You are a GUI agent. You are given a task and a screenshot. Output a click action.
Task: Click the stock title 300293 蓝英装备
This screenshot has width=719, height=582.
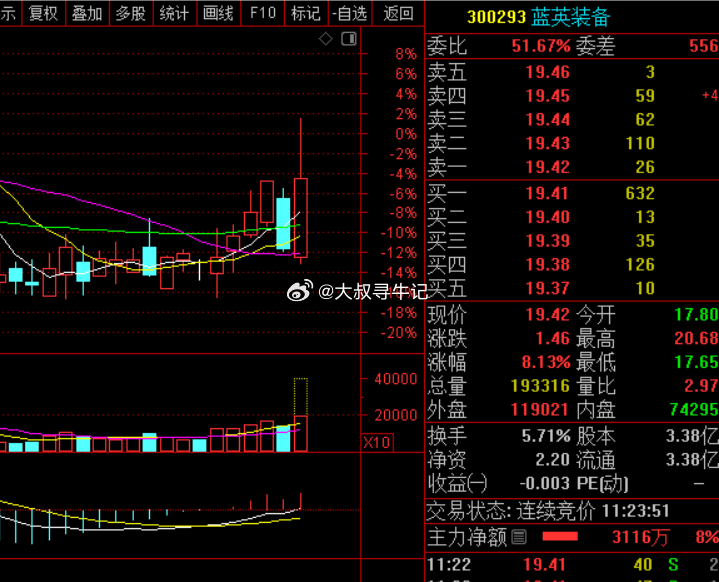538,17
